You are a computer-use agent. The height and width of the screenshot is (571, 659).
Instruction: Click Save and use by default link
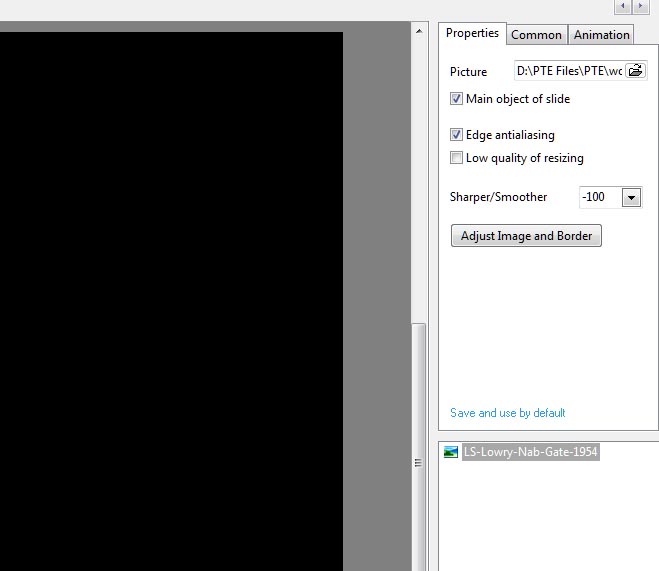[x=507, y=413]
